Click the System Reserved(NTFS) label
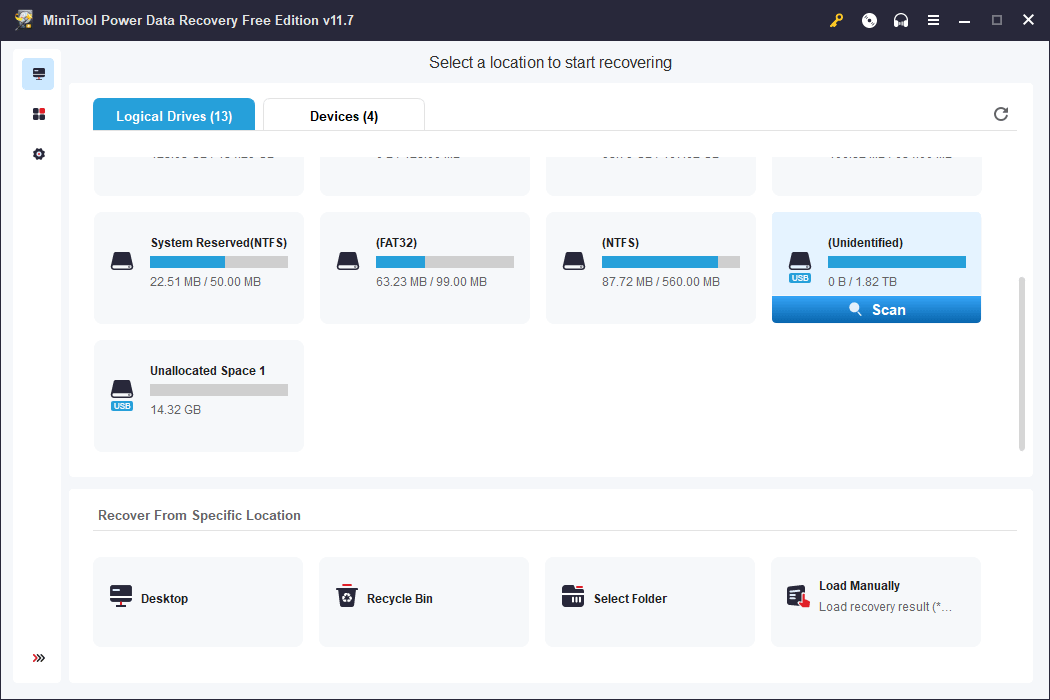Viewport: 1050px width, 700px height. point(219,242)
